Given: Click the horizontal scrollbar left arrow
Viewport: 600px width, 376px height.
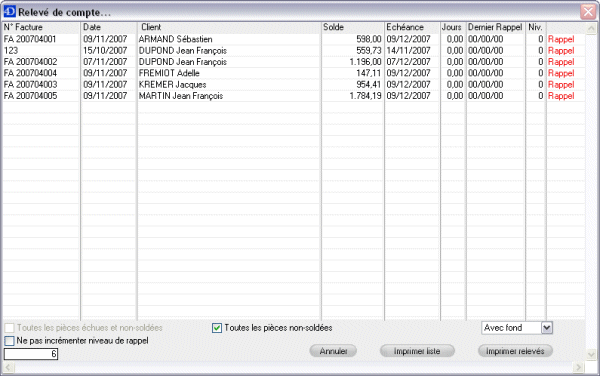Looking at the screenshot, I should point(8,368).
